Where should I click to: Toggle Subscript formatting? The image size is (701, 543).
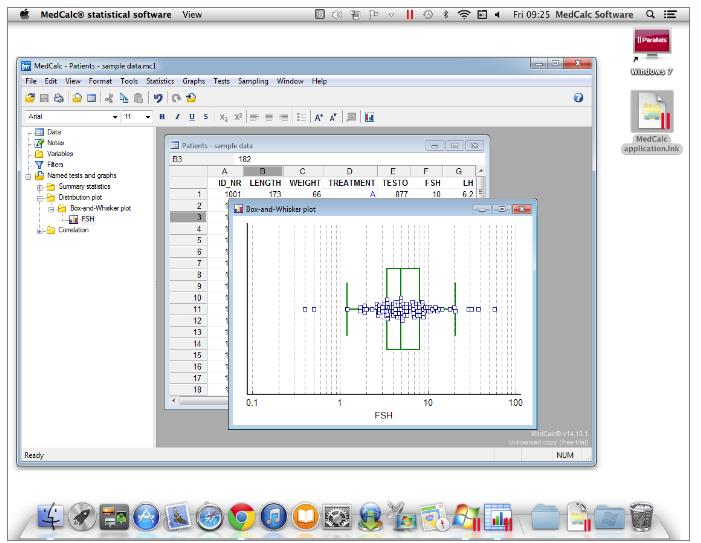click(224, 117)
